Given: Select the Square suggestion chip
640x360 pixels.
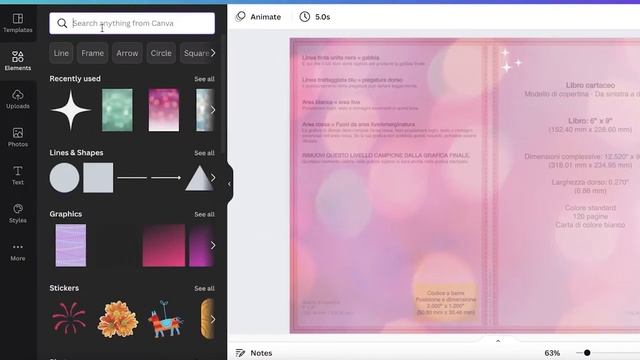Looking at the screenshot, I should point(196,53).
